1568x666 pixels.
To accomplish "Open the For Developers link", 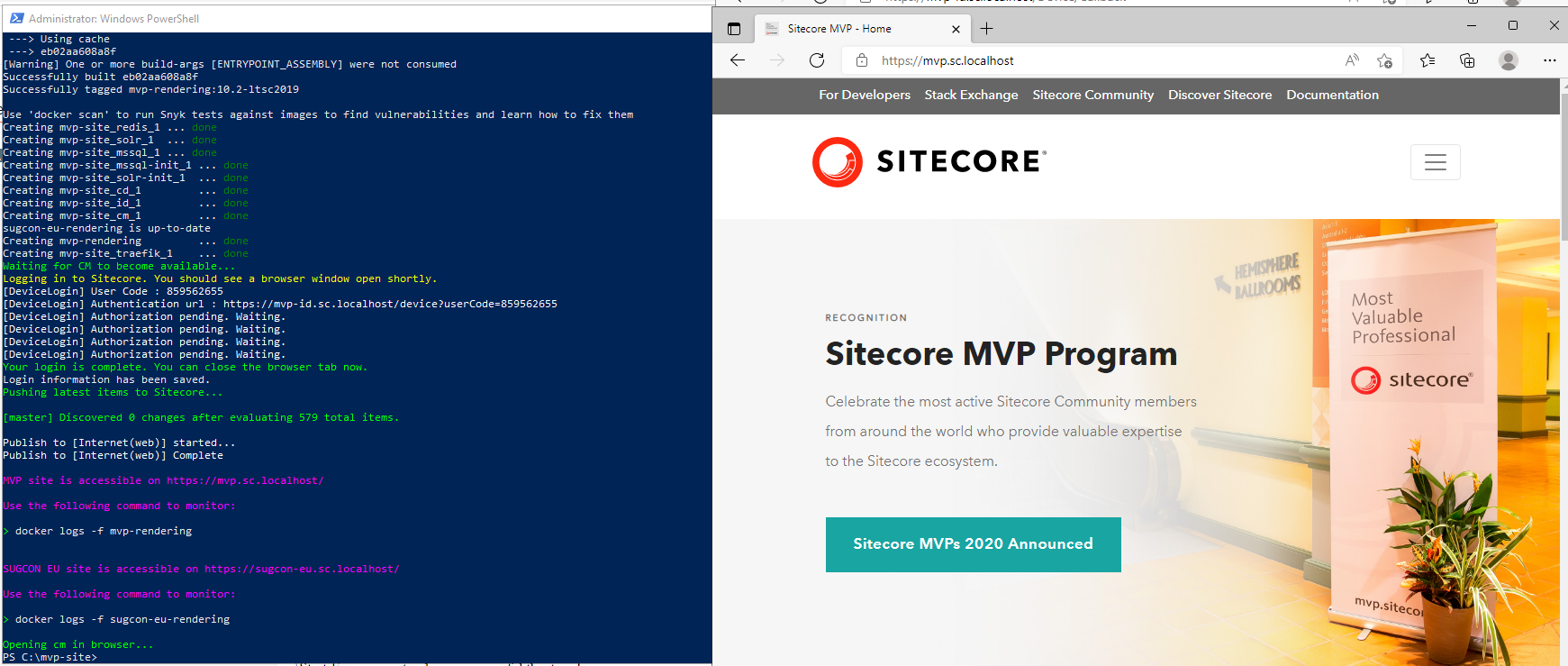I will 865,95.
